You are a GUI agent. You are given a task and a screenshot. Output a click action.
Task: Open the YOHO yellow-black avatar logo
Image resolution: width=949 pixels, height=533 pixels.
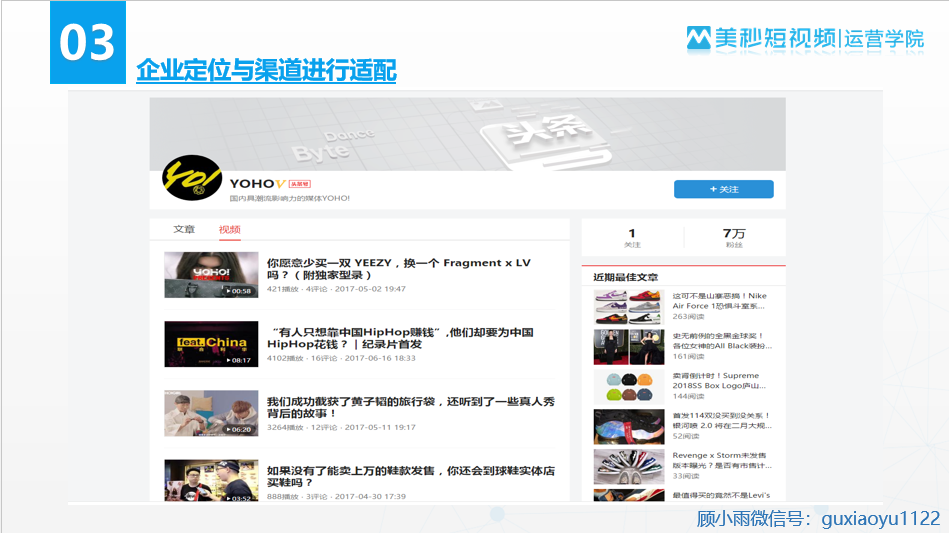coord(192,178)
